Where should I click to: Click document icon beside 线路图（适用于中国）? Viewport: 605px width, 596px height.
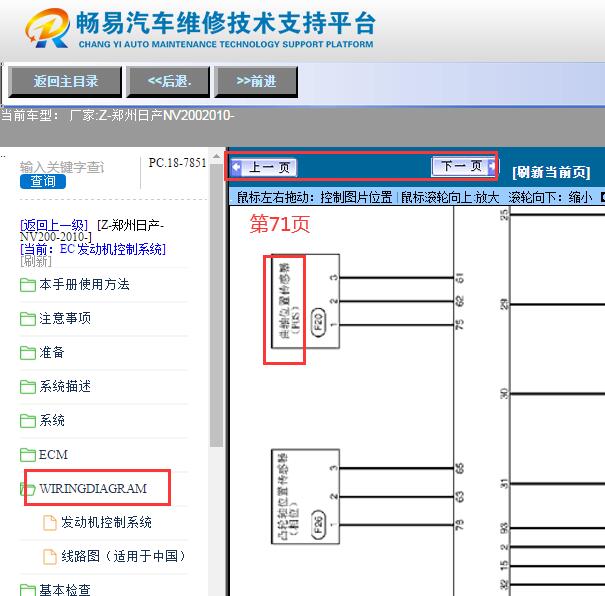50,557
